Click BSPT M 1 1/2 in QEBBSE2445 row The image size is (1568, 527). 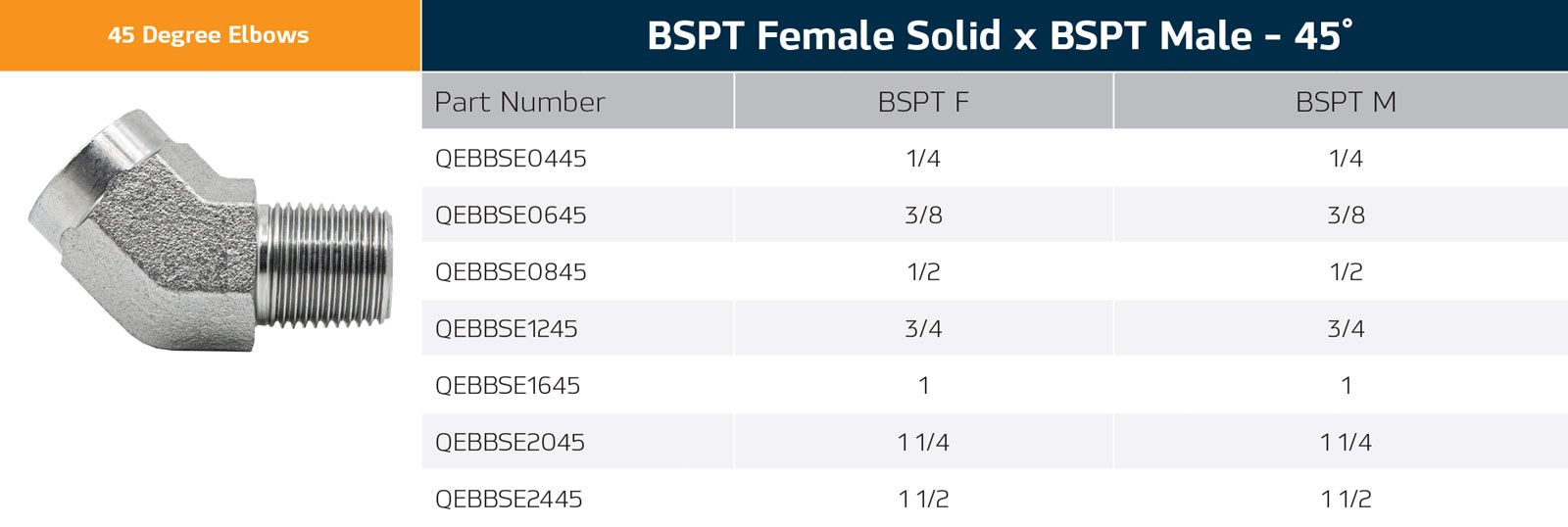coord(1346,500)
